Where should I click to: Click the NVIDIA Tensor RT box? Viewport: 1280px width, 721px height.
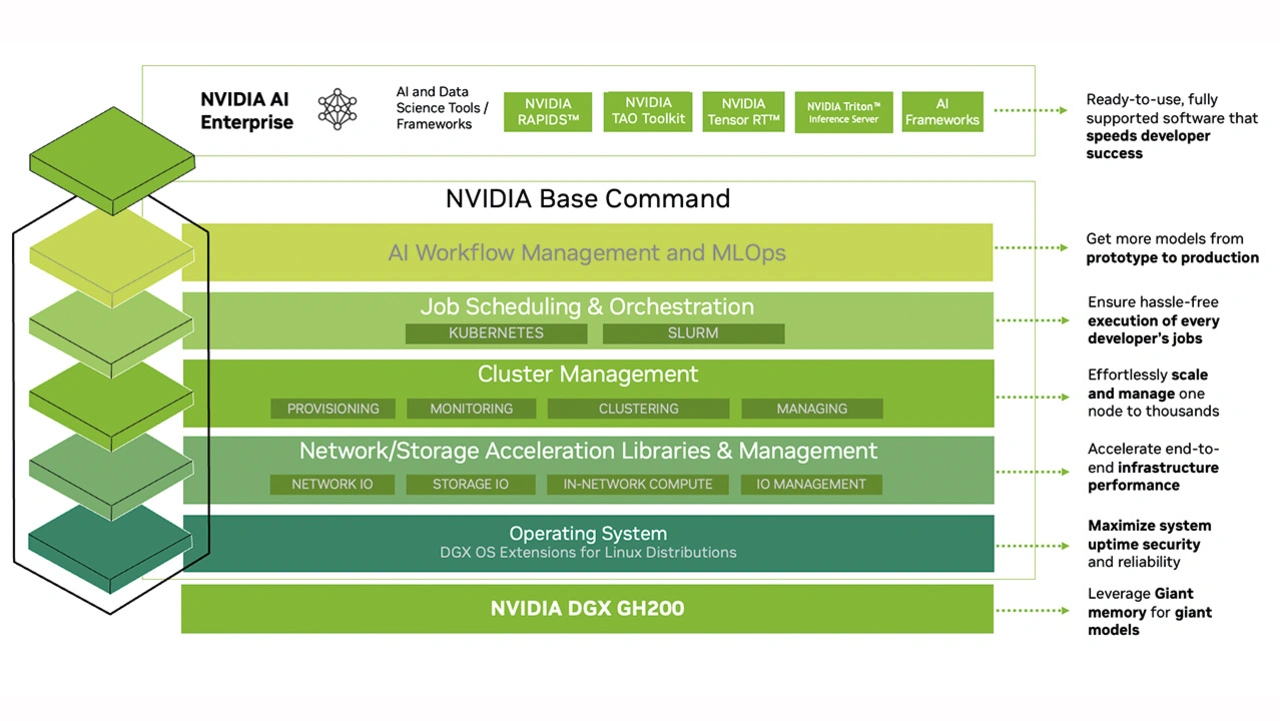click(743, 111)
